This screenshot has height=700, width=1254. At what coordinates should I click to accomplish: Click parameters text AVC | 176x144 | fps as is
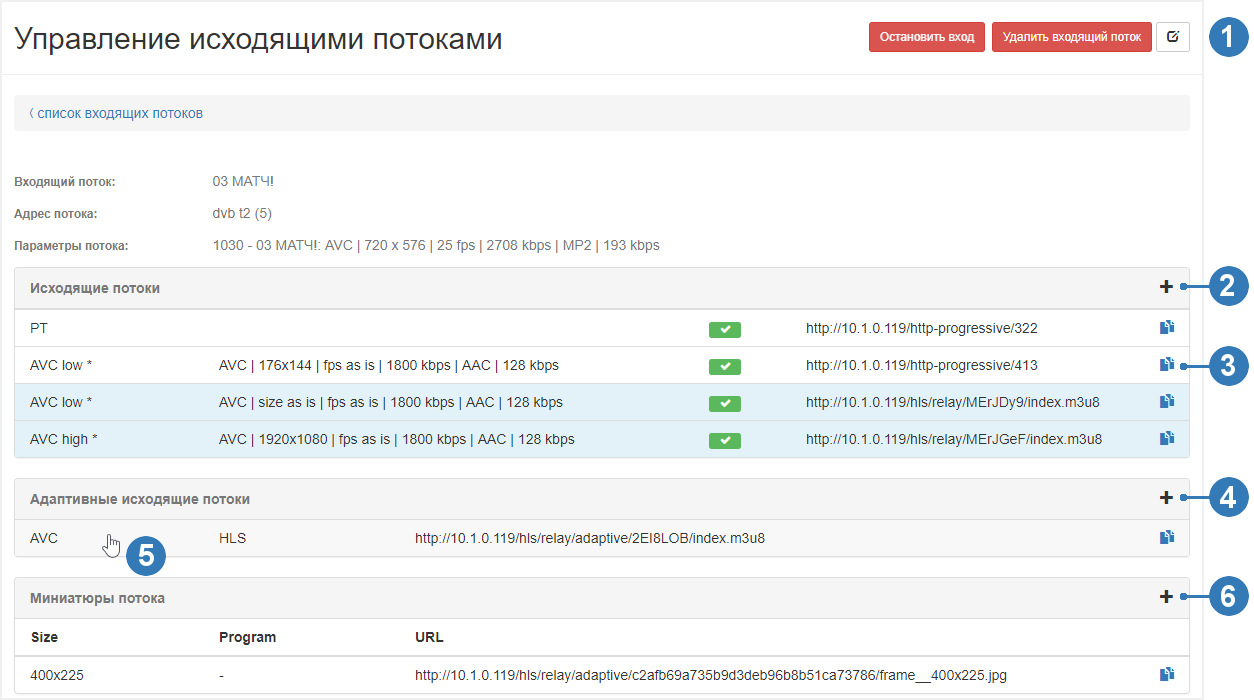389,365
